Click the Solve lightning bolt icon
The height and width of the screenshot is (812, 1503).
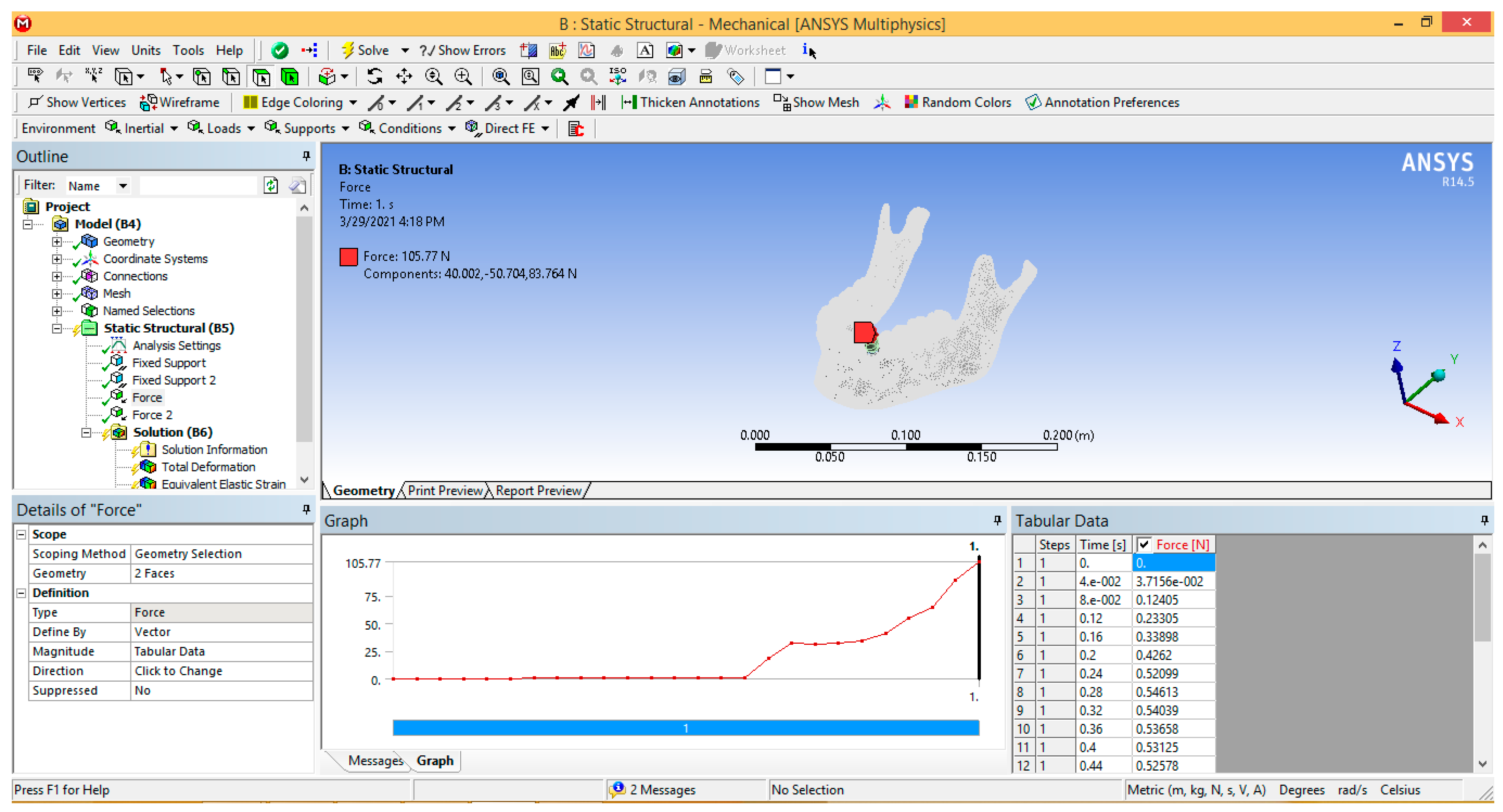(348, 50)
